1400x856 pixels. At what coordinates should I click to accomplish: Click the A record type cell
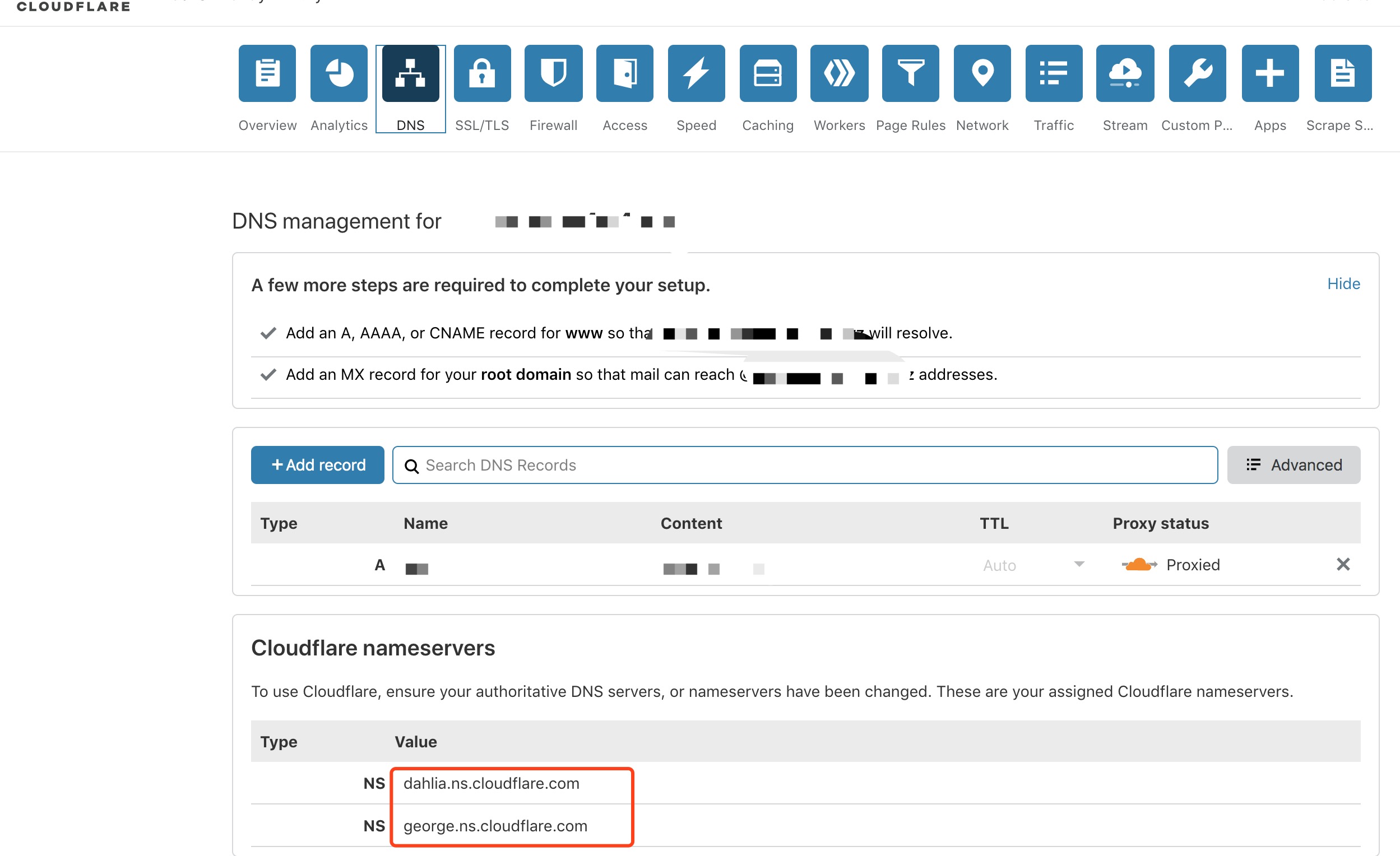pos(379,565)
